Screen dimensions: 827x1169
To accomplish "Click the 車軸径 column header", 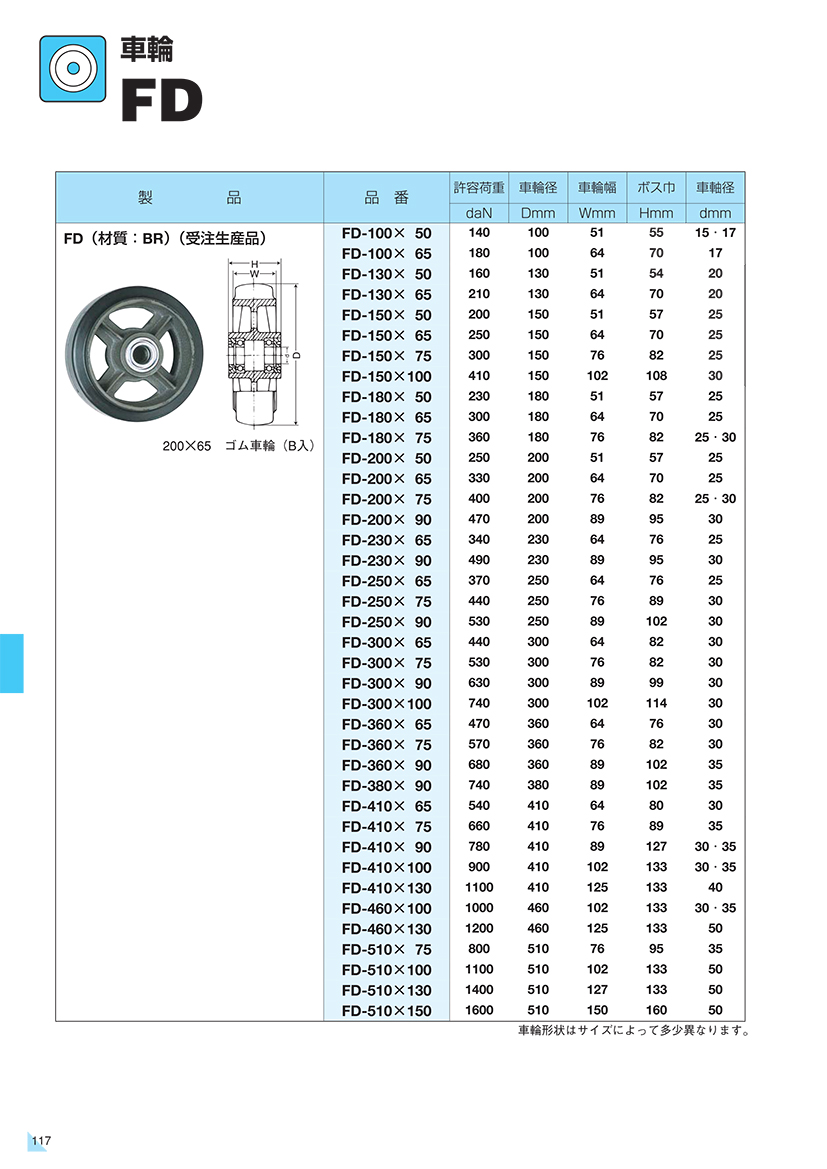I will pos(715,187).
